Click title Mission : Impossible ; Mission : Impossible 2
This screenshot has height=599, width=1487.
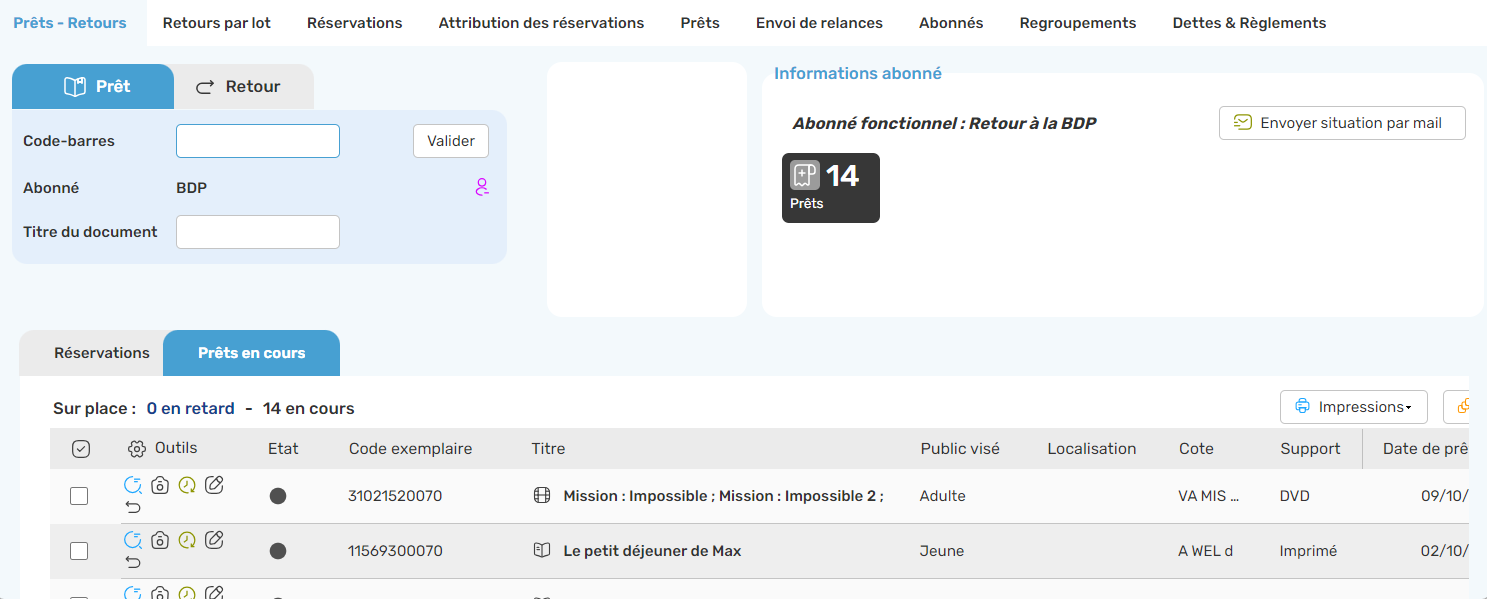coord(723,496)
